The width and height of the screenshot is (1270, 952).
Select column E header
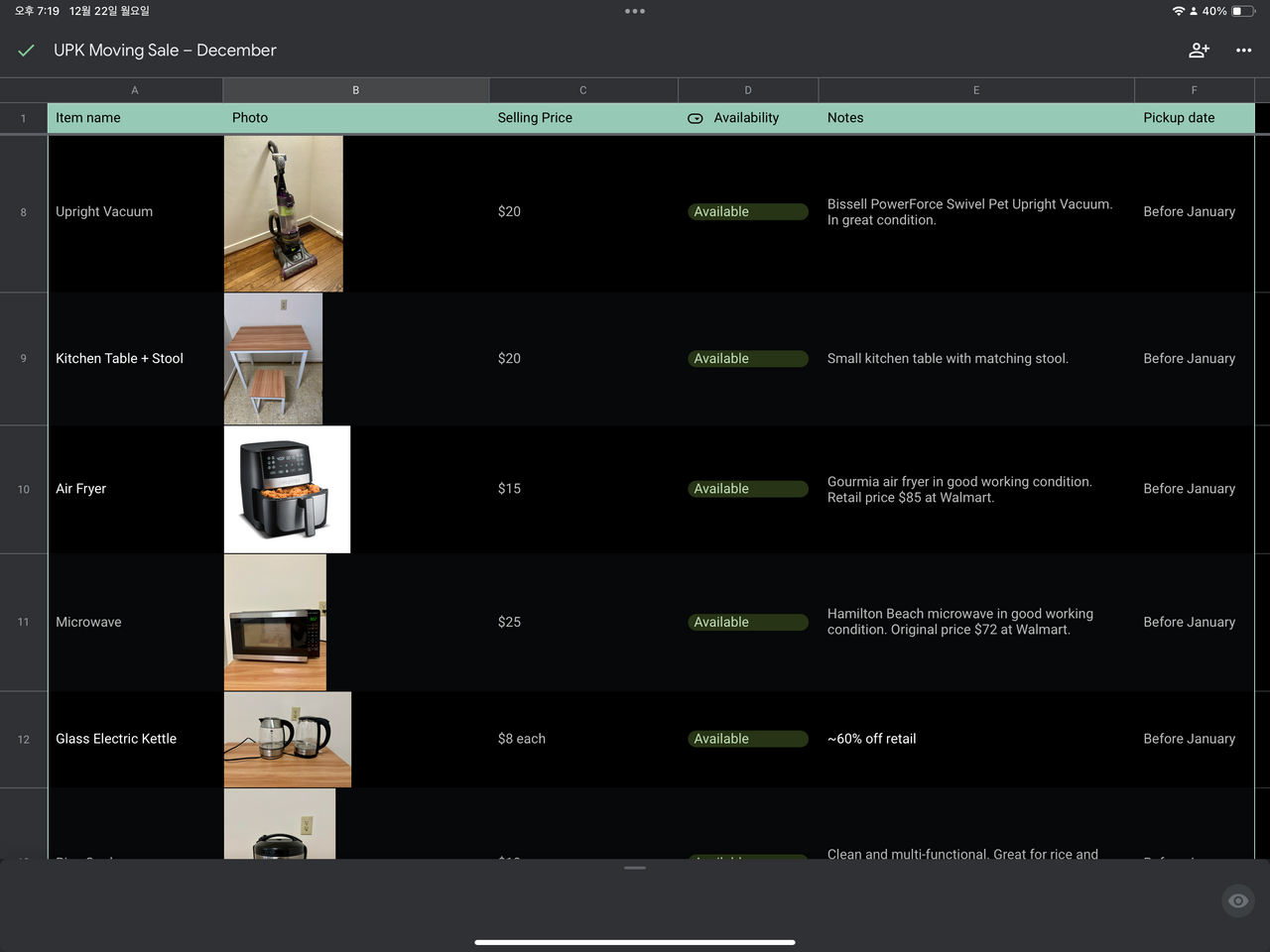[975, 90]
